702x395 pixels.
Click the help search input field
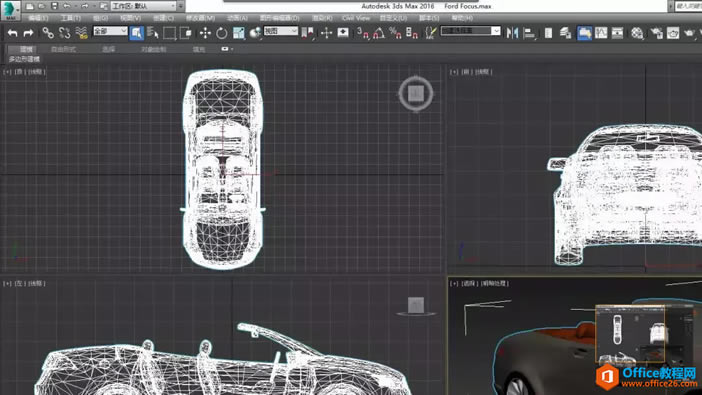pyautogui.click(x=689, y=6)
